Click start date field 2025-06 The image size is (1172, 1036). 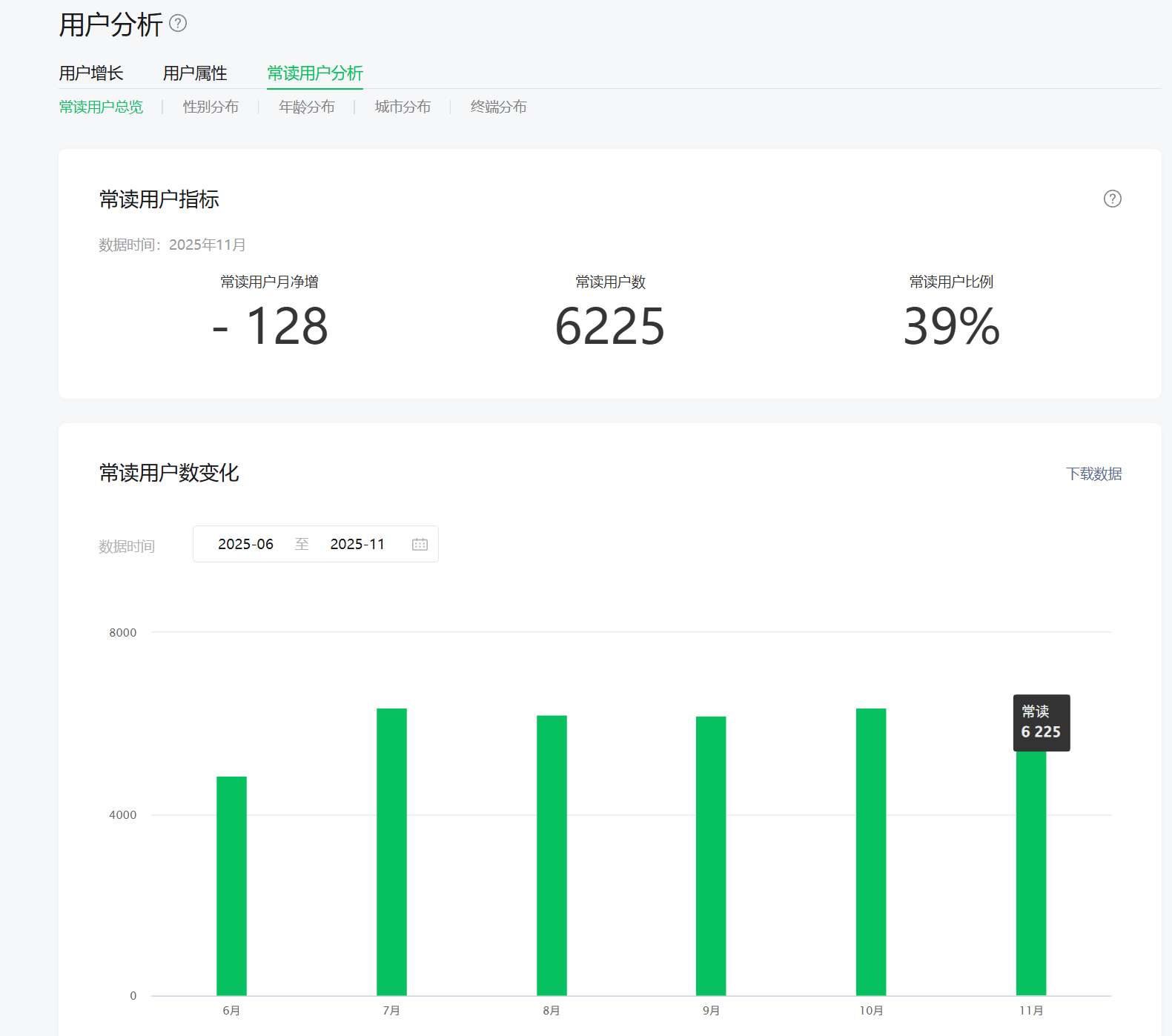(x=245, y=545)
